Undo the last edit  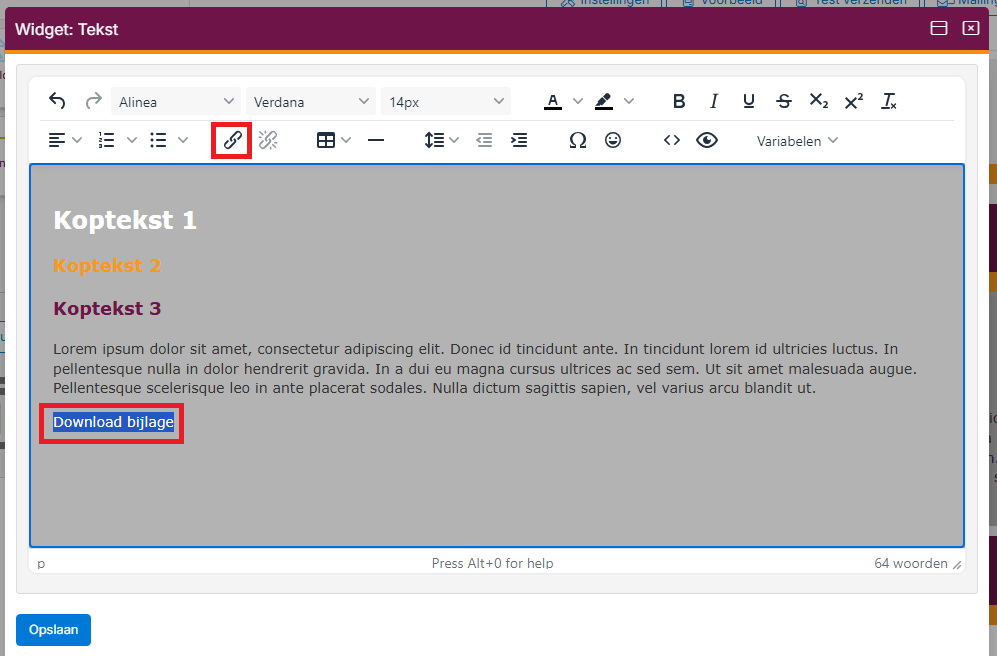pyautogui.click(x=57, y=101)
